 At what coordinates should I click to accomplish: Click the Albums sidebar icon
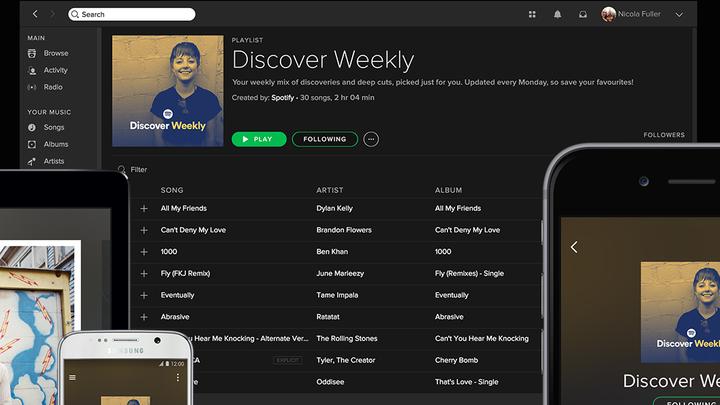coord(32,145)
